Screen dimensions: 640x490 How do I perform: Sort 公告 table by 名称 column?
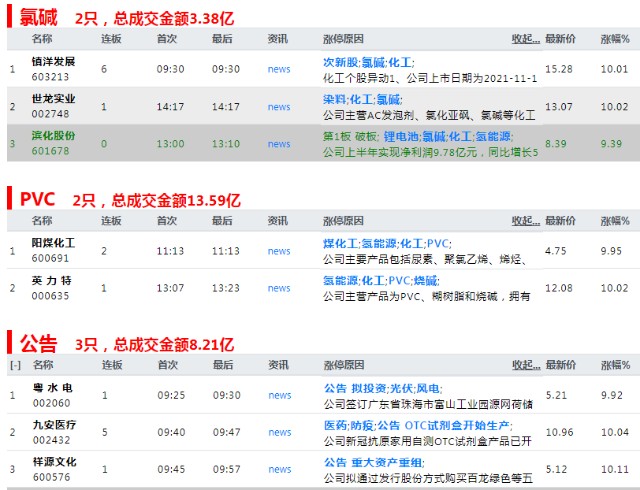click(43, 365)
